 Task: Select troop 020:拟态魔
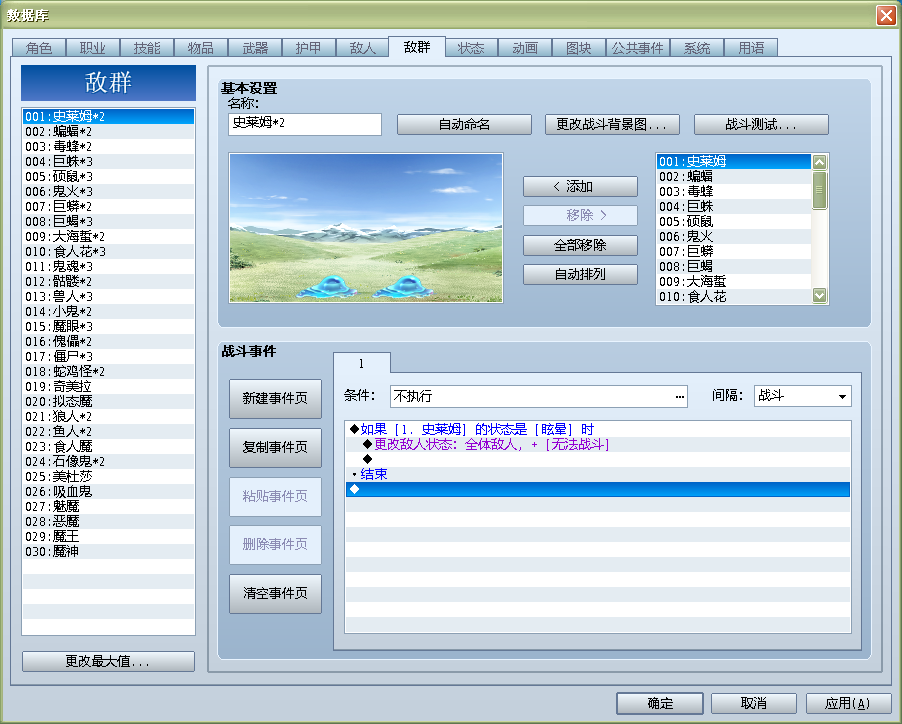[x=108, y=401]
